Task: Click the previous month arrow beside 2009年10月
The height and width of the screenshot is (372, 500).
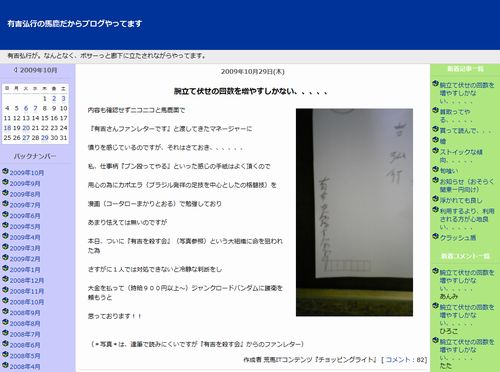Action: click(x=15, y=70)
